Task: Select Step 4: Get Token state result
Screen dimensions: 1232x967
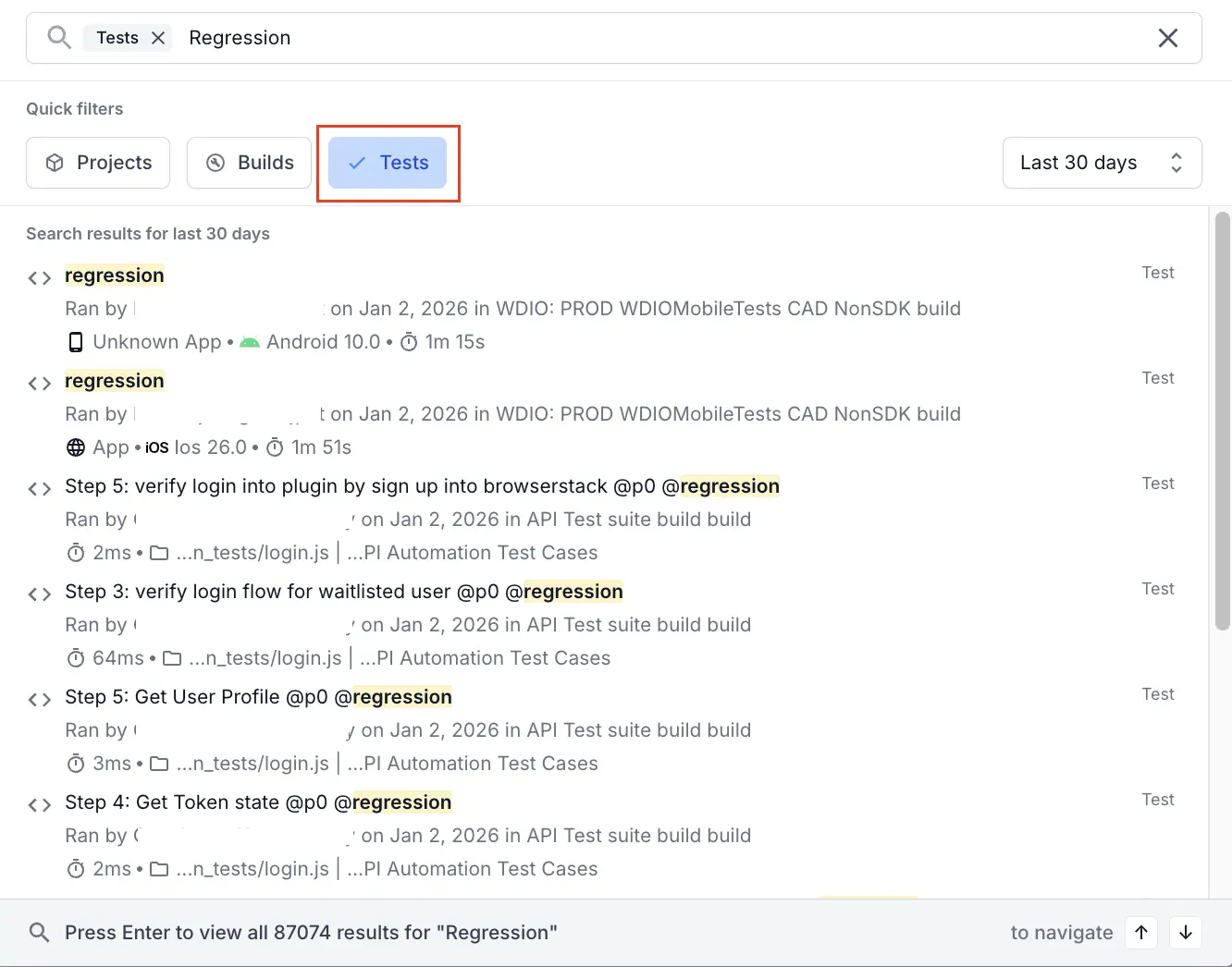Action: 258,802
